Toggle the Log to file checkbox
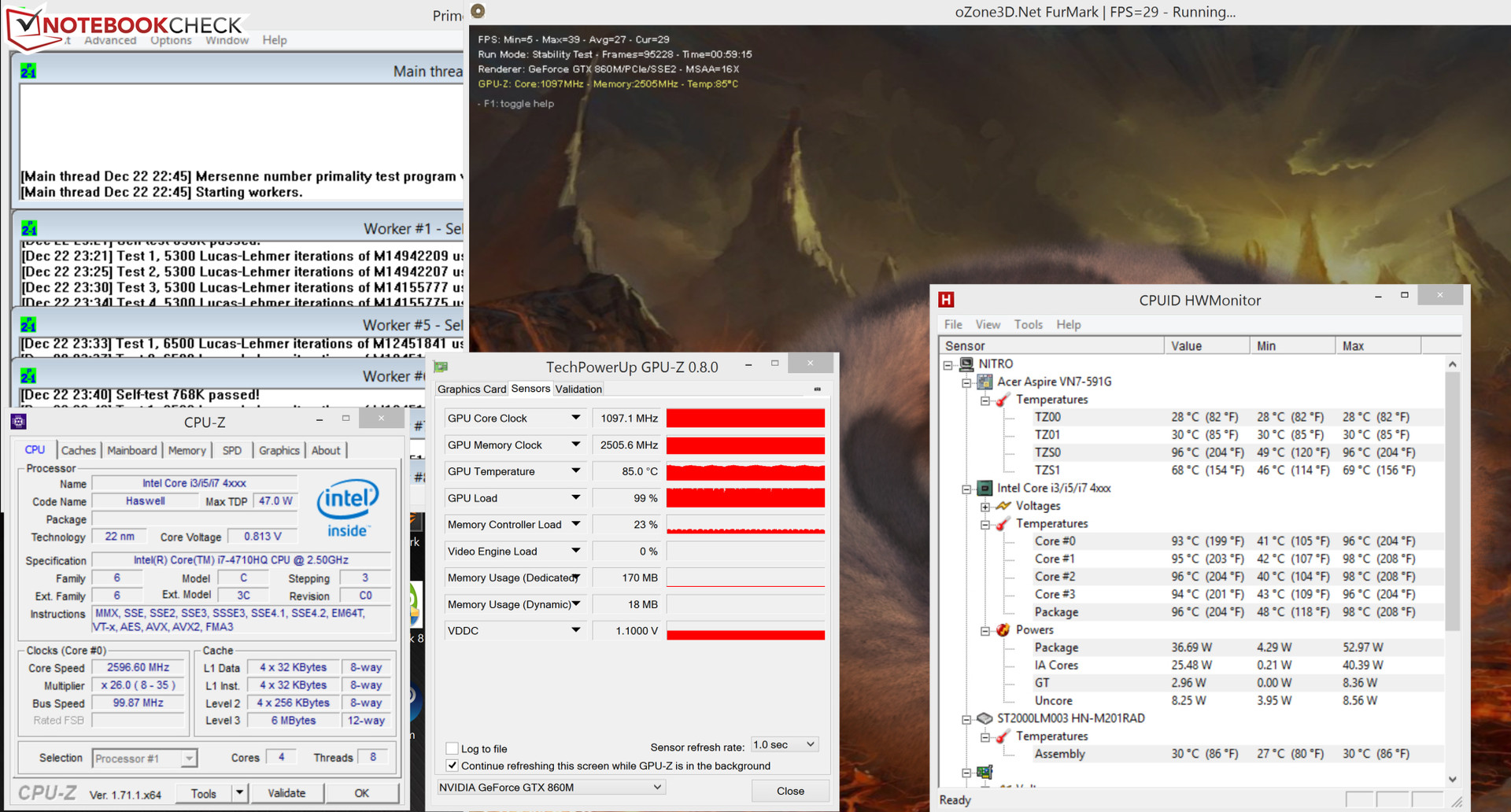The width and height of the screenshot is (1511, 812). (x=452, y=748)
